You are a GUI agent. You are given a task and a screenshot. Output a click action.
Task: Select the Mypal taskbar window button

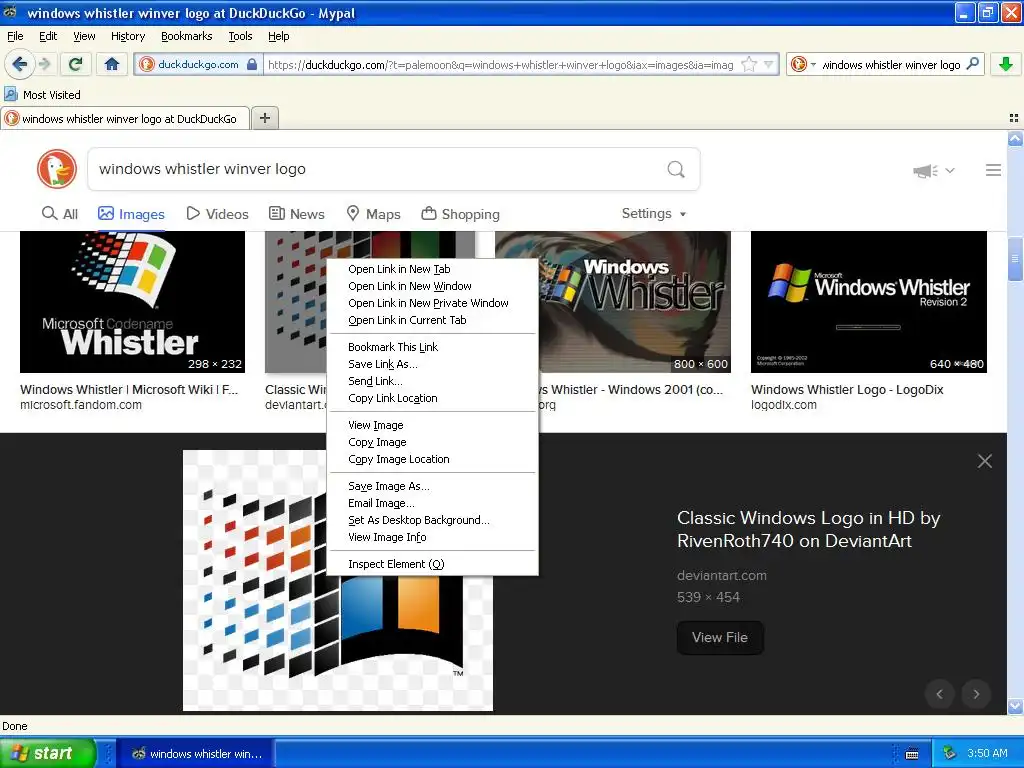[197, 754]
